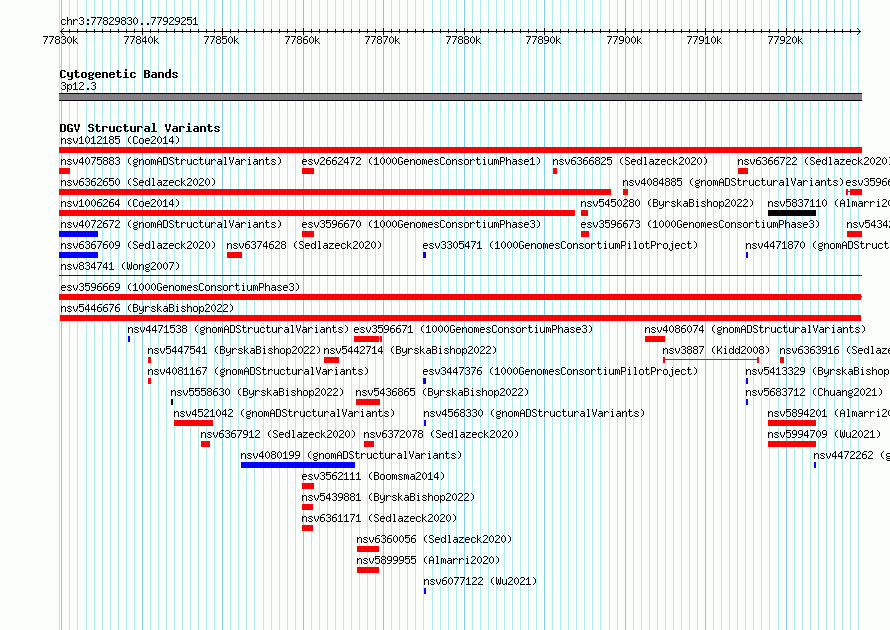Select nsv4081167 gnomADStructuralVariants label
Image resolution: width=890 pixels, height=630 pixels.
[x=258, y=371]
